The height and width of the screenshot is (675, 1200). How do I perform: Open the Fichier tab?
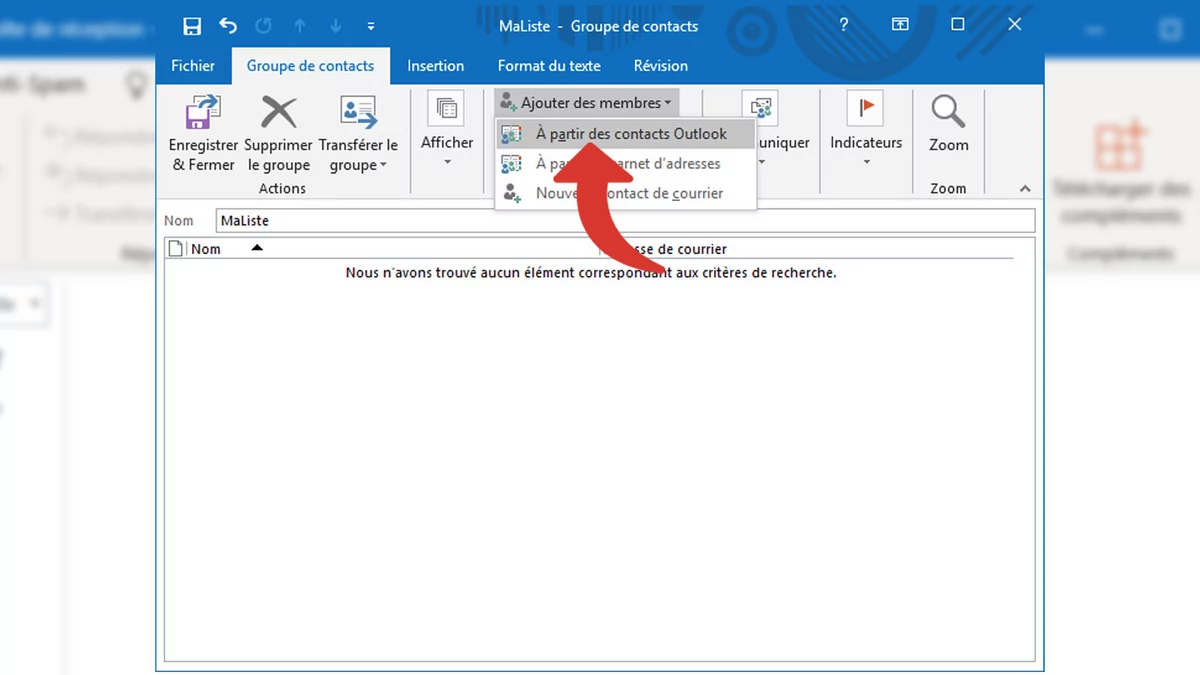(x=193, y=66)
